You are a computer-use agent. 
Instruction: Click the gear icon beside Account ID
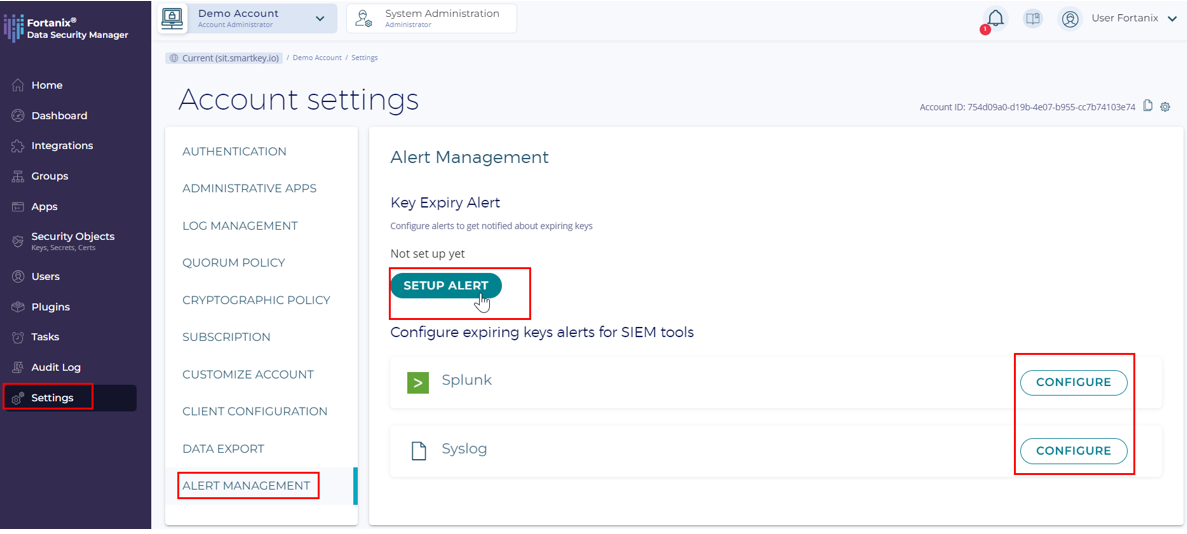pos(1165,106)
